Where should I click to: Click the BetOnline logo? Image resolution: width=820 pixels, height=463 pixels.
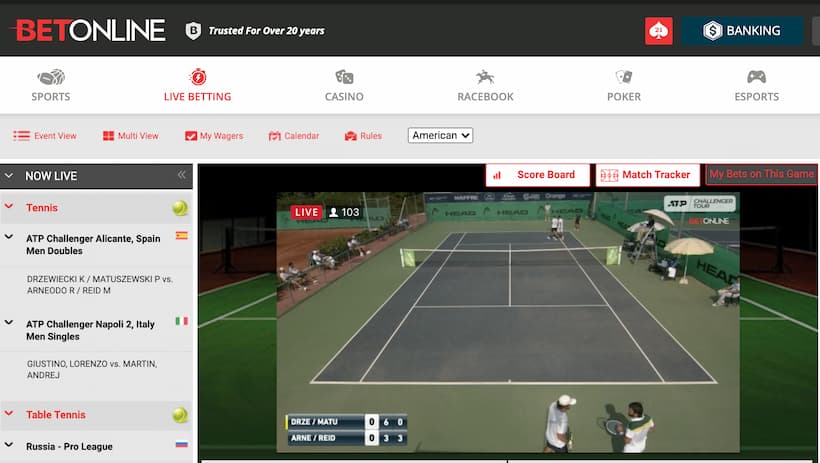(88, 30)
